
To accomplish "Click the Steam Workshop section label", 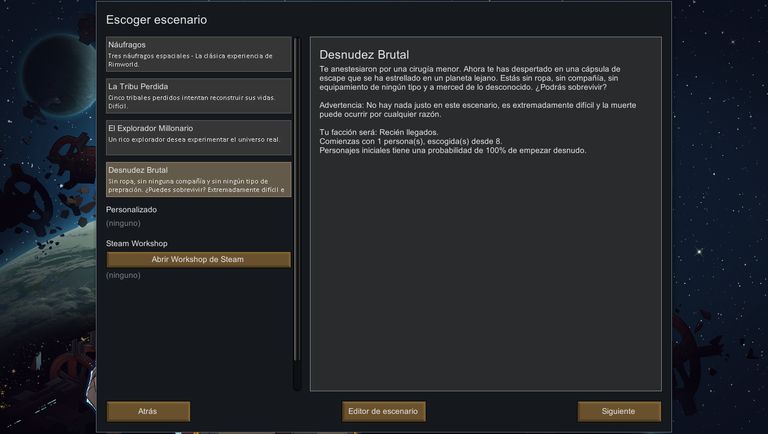I will coord(137,243).
